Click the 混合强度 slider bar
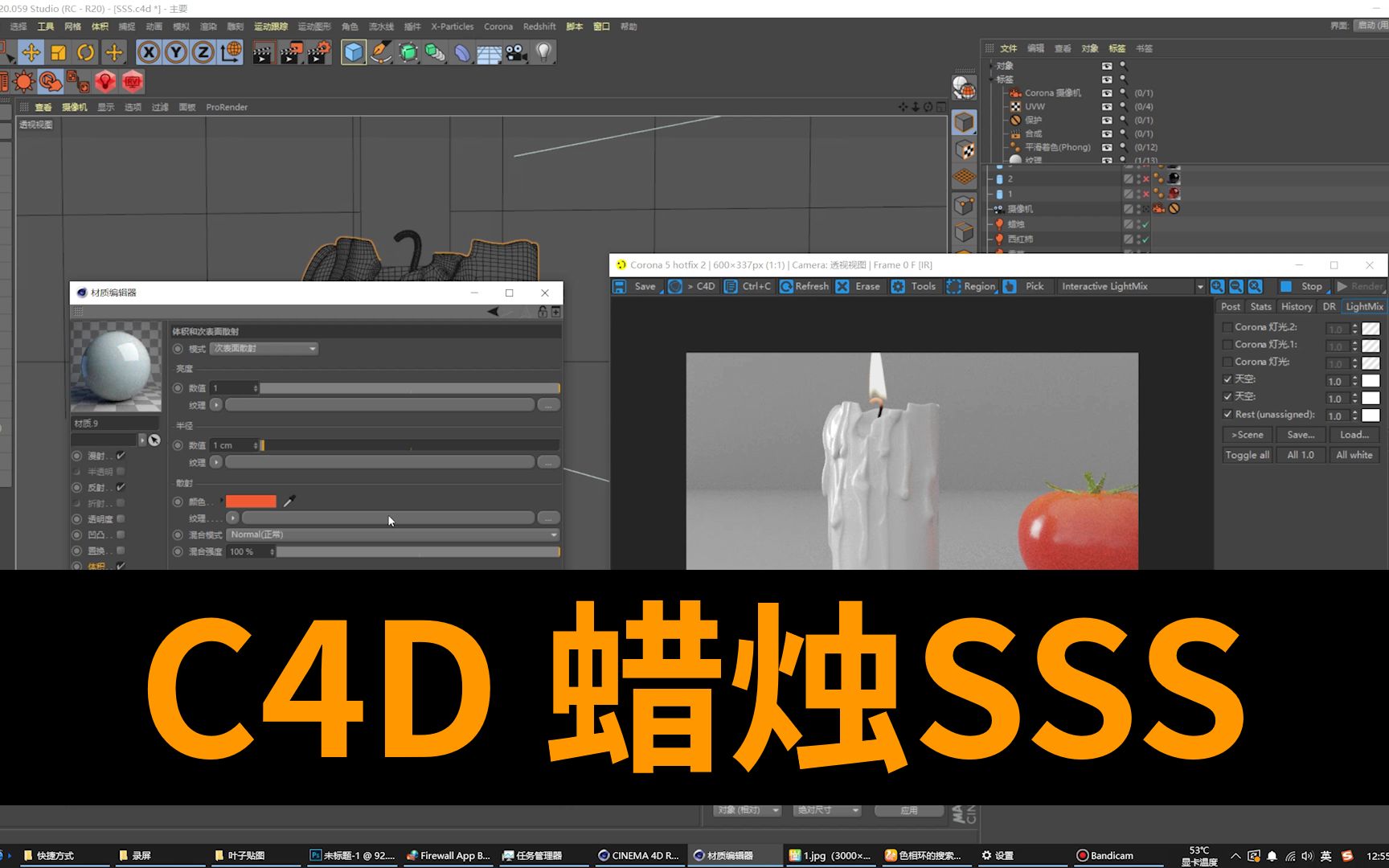The height and width of the screenshot is (868, 1389). (418, 551)
